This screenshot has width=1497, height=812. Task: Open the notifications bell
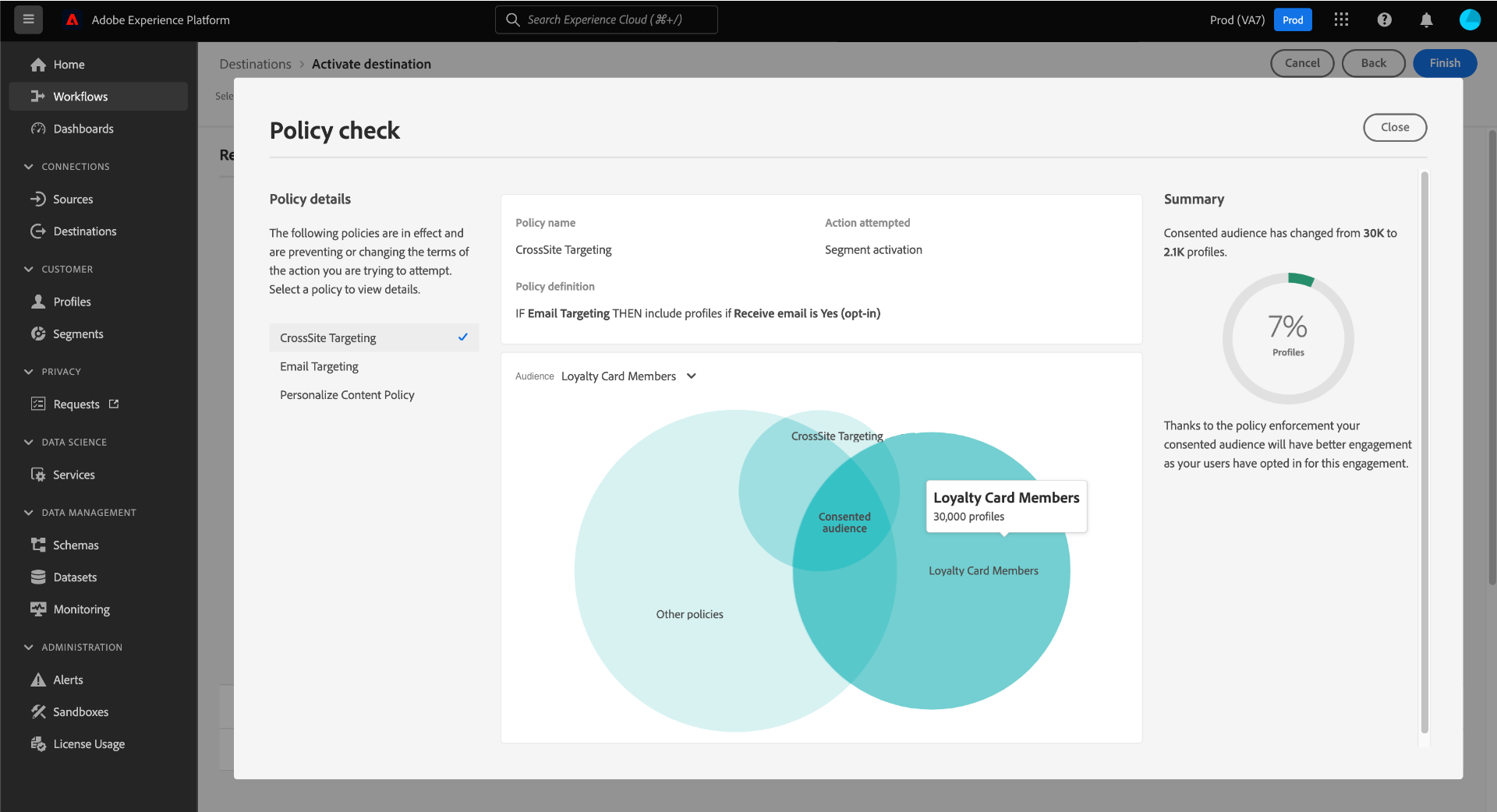tap(1426, 19)
